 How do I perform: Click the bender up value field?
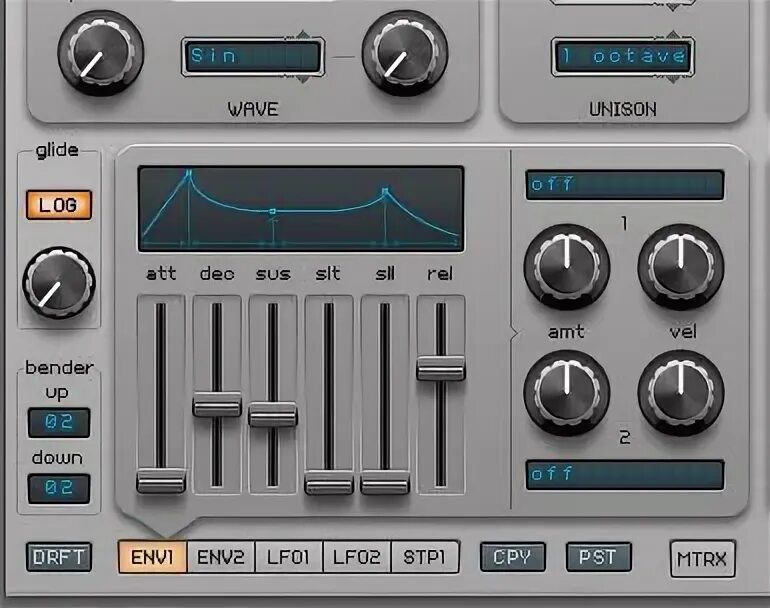click(59, 422)
